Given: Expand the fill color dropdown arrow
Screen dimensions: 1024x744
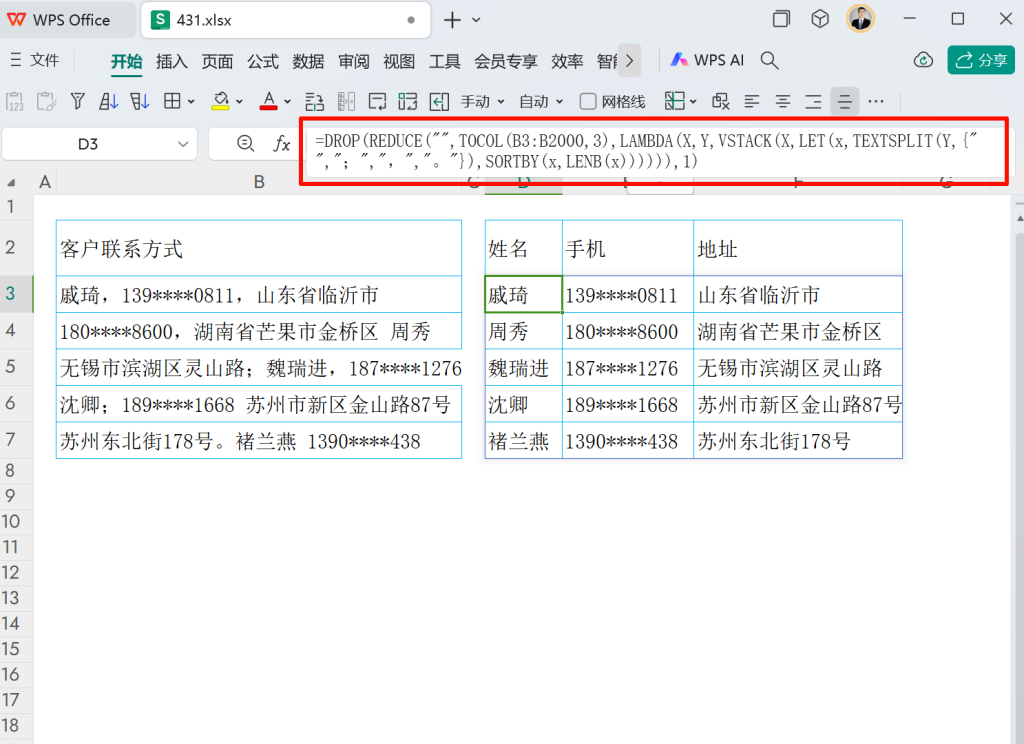Looking at the screenshot, I should tap(239, 102).
